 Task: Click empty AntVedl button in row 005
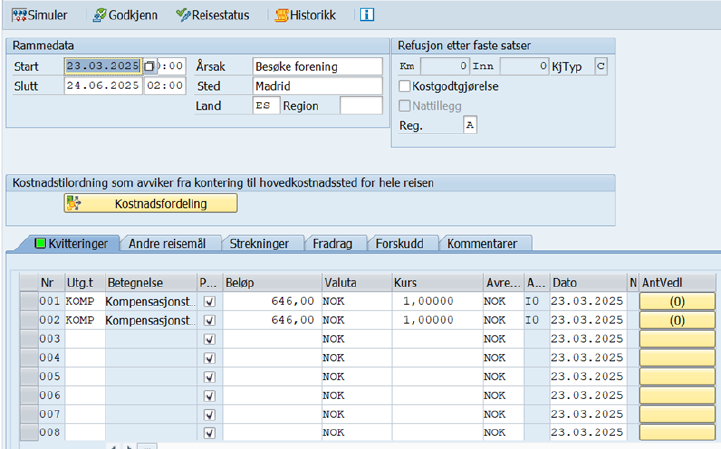pos(677,377)
